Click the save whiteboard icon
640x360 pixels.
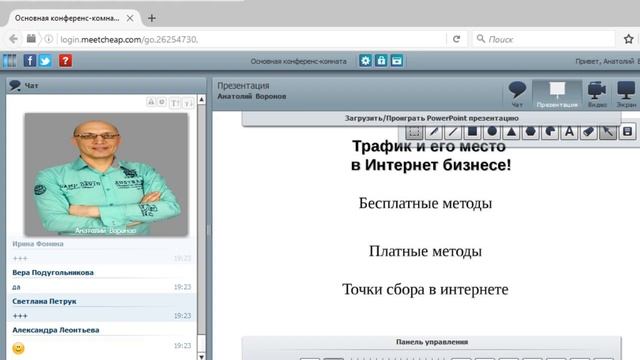(x=627, y=132)
